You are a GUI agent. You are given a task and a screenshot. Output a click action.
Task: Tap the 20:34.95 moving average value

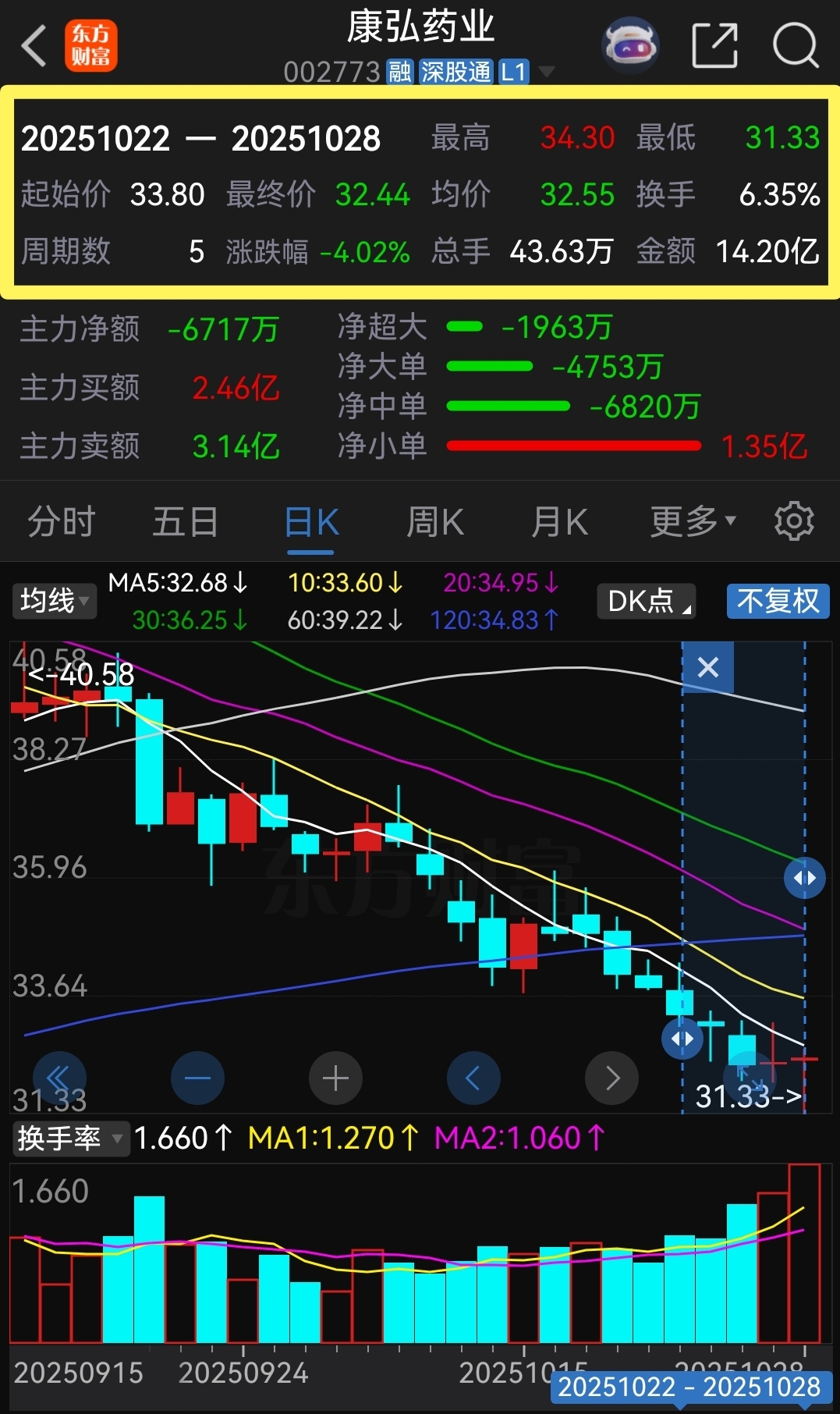click(x=502, y=583)
